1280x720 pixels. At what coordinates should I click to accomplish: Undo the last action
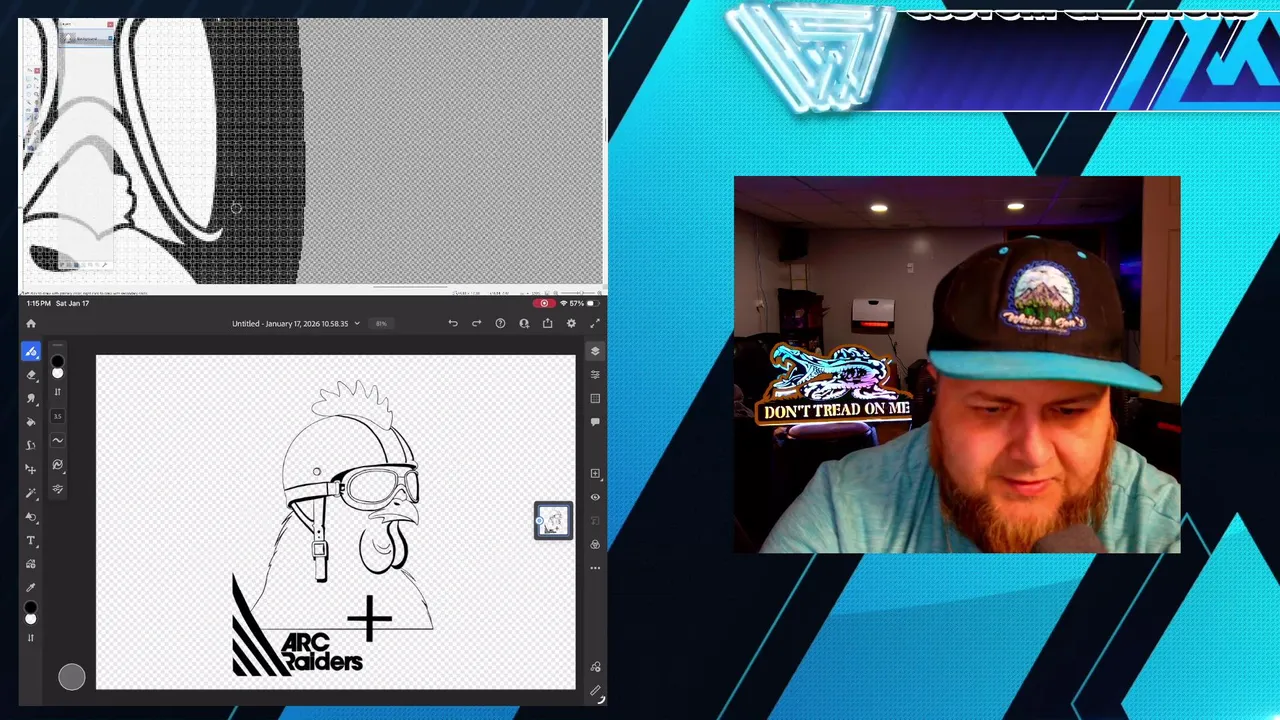(453, 323)
